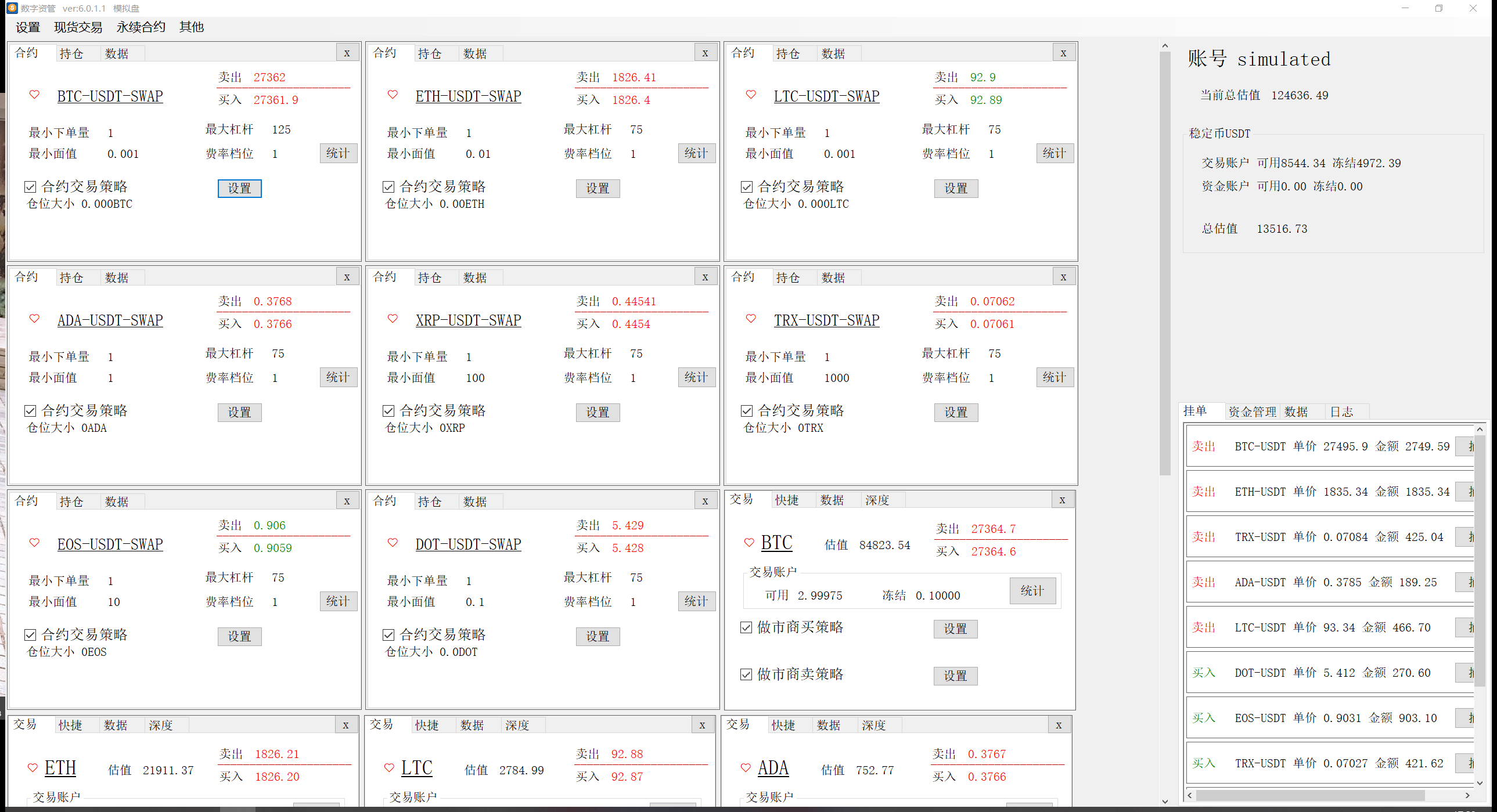The width and height of the screenshot is (1497, 812).
Task: Uncheck 合约交易策略 in the BTC-USDT-SWAP panel
Action: pos(30,186)
